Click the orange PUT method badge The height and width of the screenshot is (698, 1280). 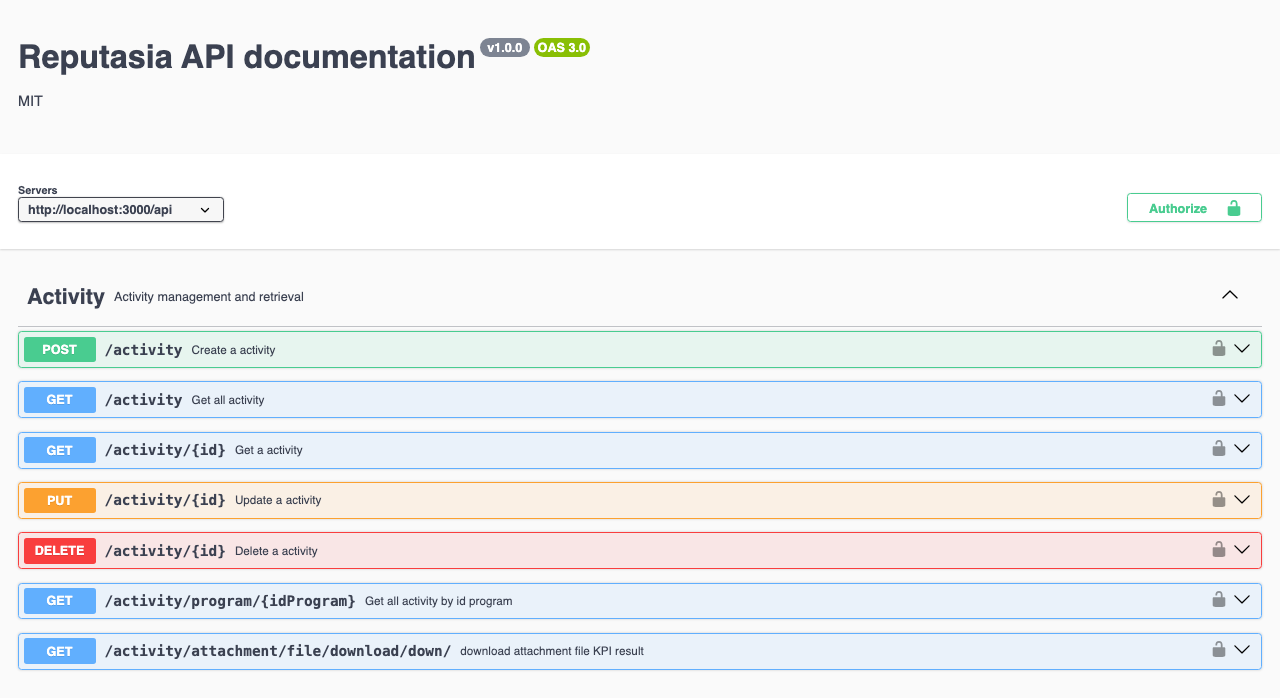coord(60,500)
